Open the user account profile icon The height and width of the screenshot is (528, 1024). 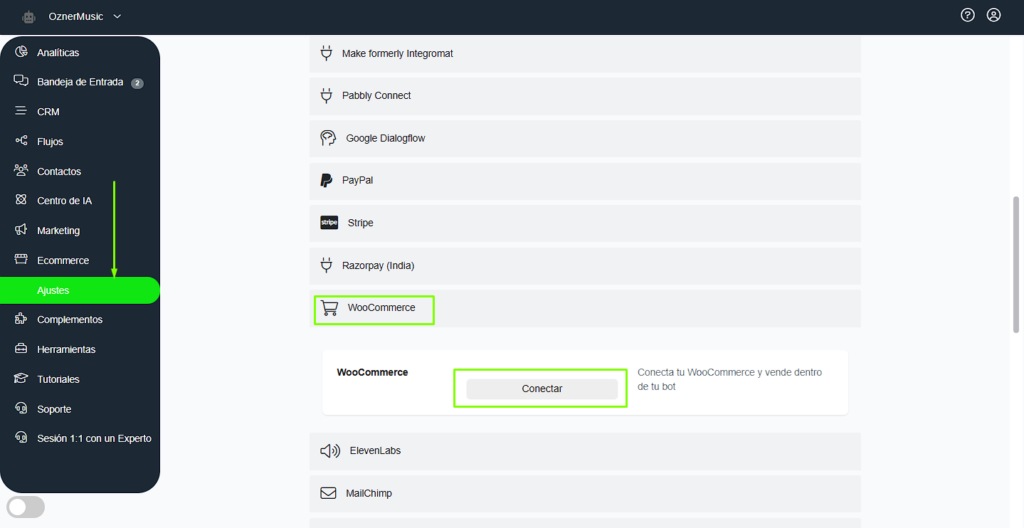point(993,15)
